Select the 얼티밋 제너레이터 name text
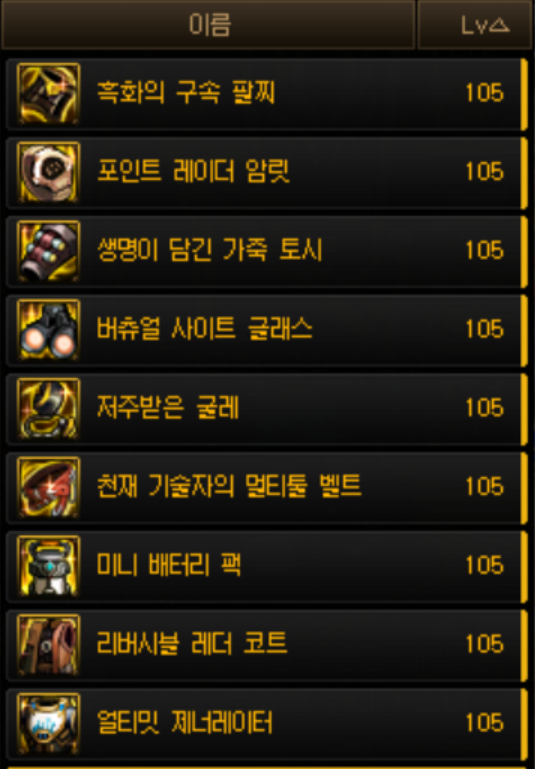Viewport: 535px width, 769px height. [x=184, y=722]
